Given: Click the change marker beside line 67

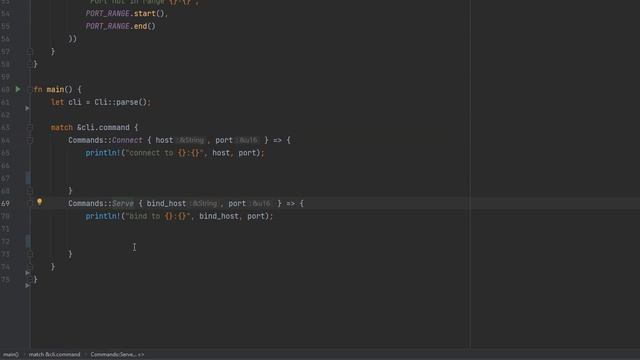Looking at the screenshot, I should pos(28,178).
